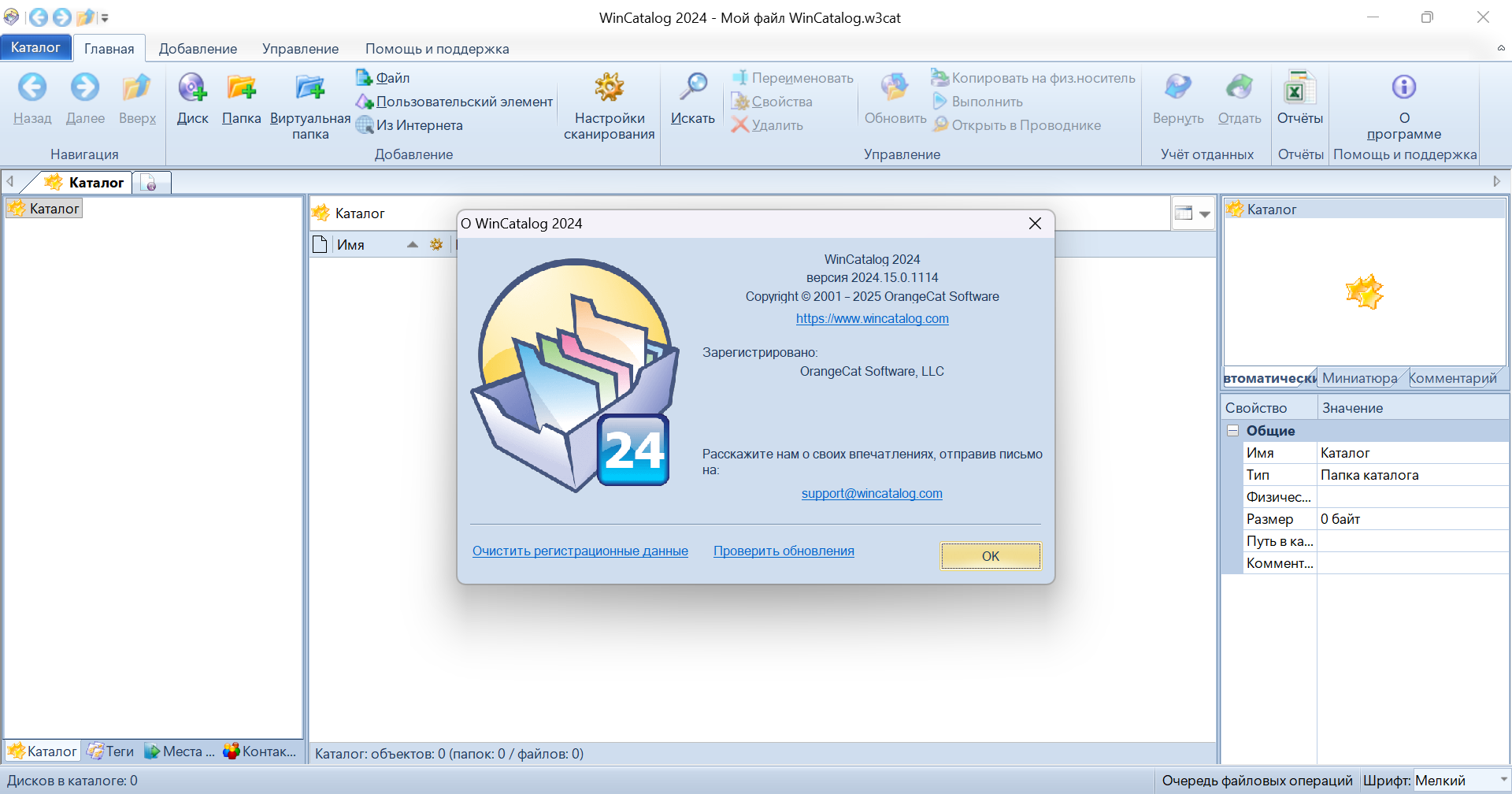Click the Обновить ribbon icon

pyautogui.click(x=895, y=87)
